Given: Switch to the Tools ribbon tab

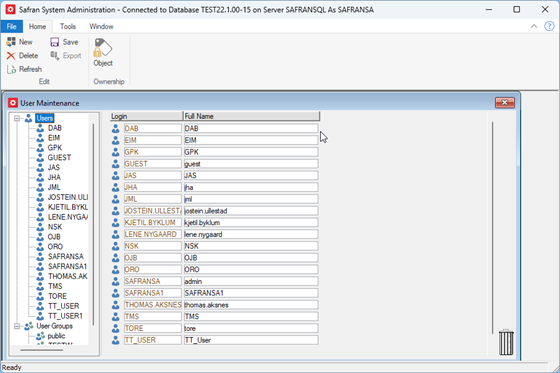Looking at the screenshot, I should tap(68, 26).
